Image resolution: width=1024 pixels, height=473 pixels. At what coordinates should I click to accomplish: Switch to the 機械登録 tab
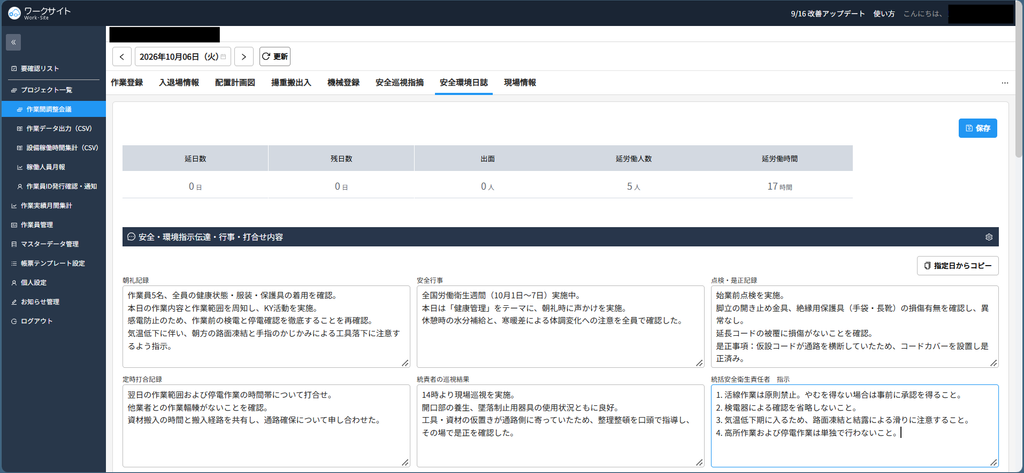tap(344, 83)
